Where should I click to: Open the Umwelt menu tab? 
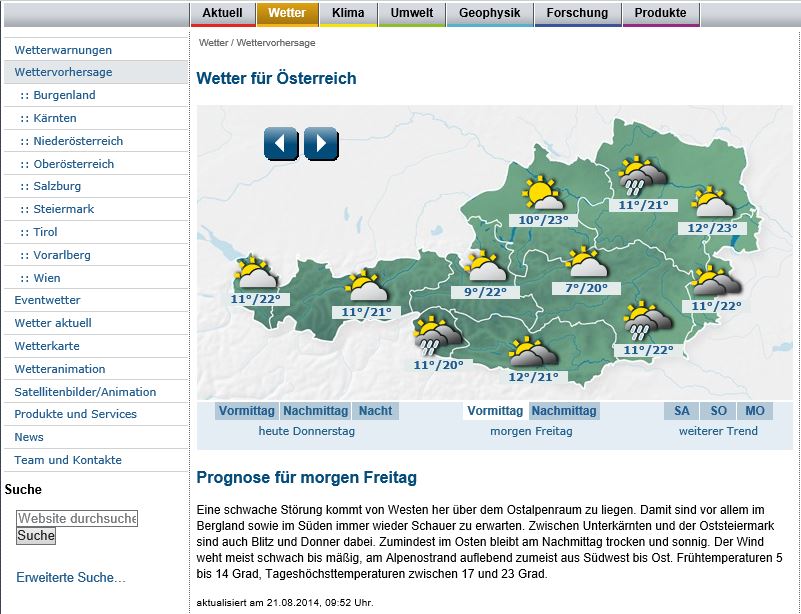click(412, 14)
